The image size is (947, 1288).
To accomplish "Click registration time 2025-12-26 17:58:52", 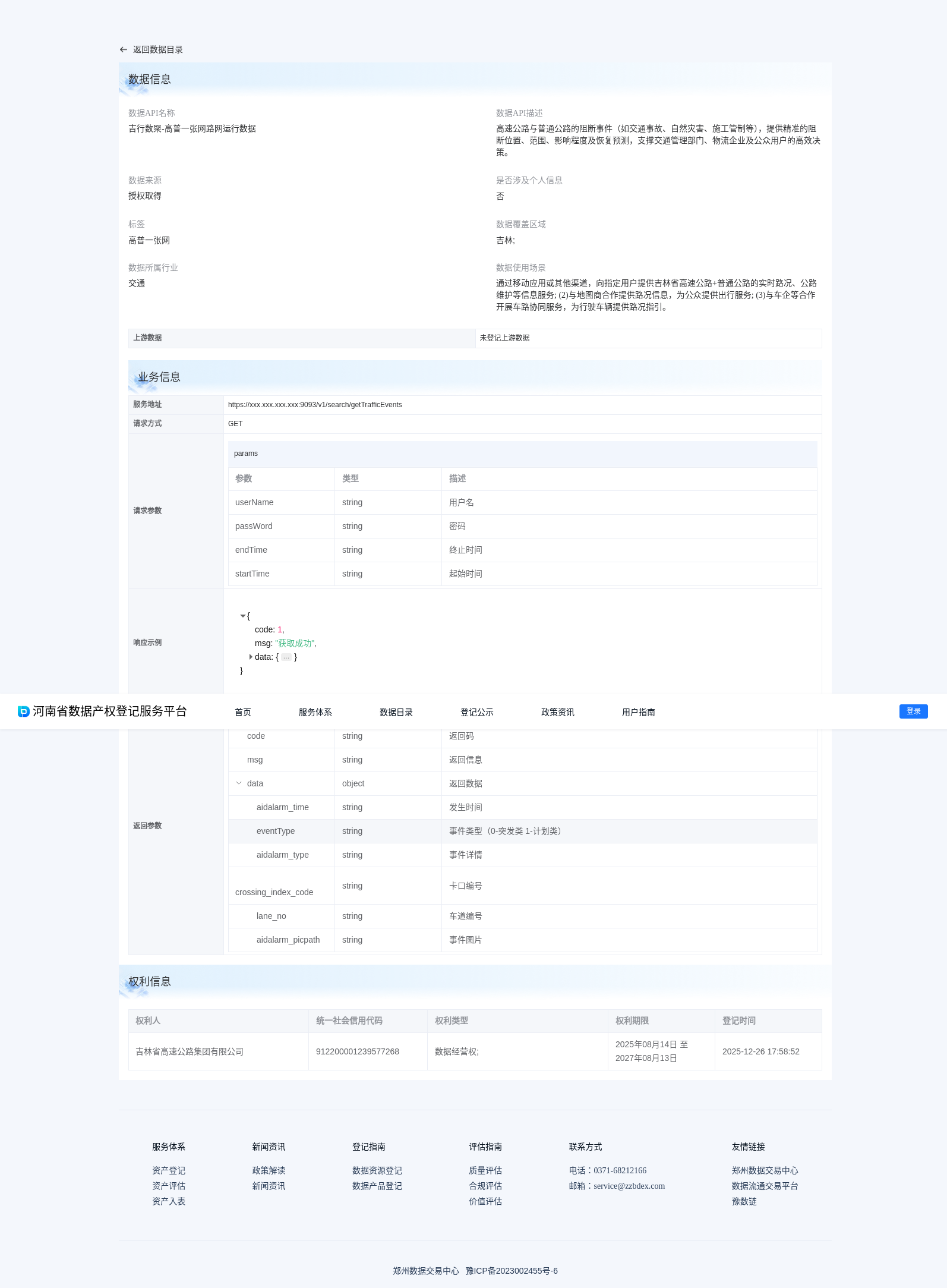I will coord(761,1051).
